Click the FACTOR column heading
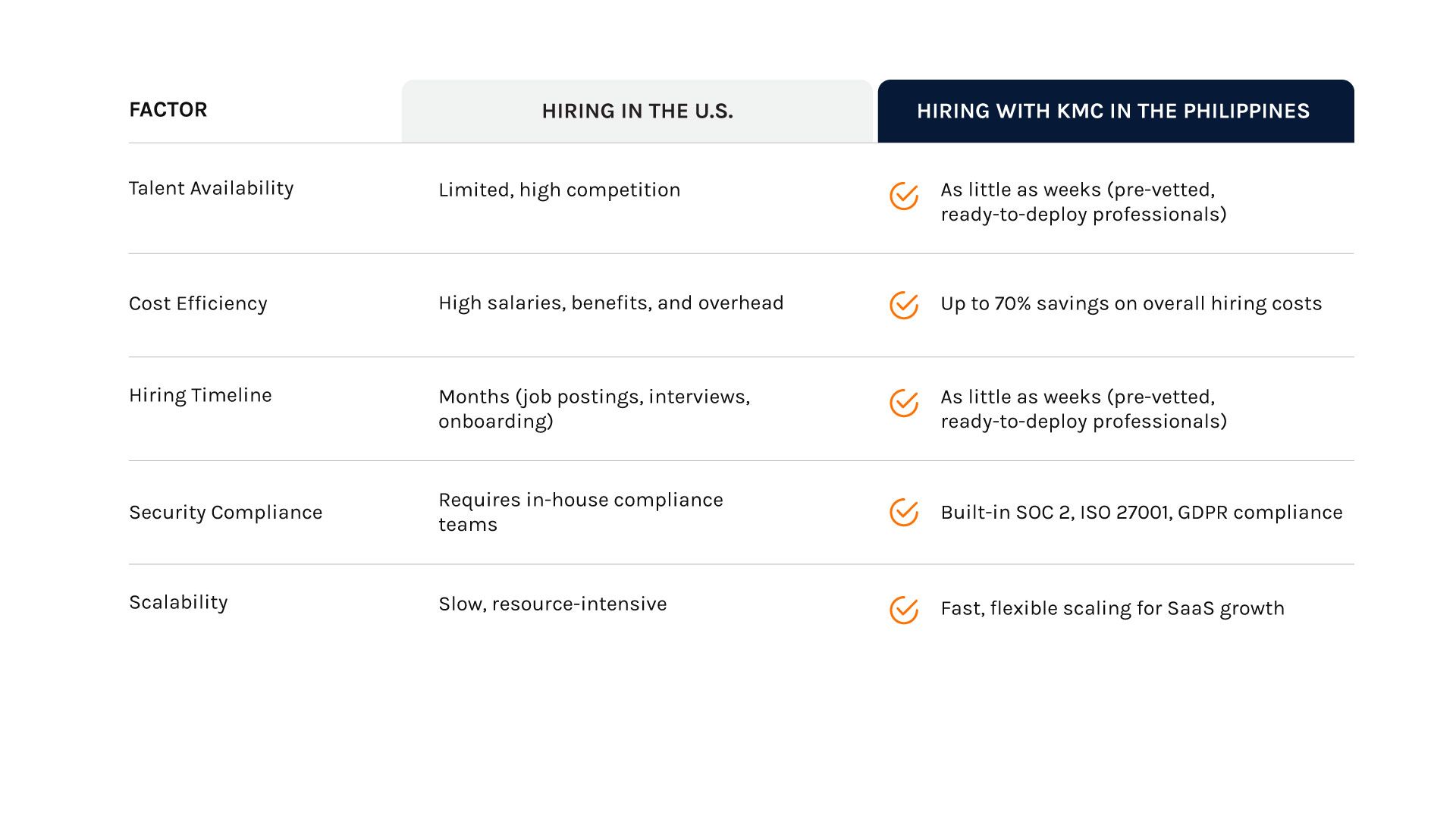Image resolution: width=1456 pixels, height=819 pixels. click(168, 110)
